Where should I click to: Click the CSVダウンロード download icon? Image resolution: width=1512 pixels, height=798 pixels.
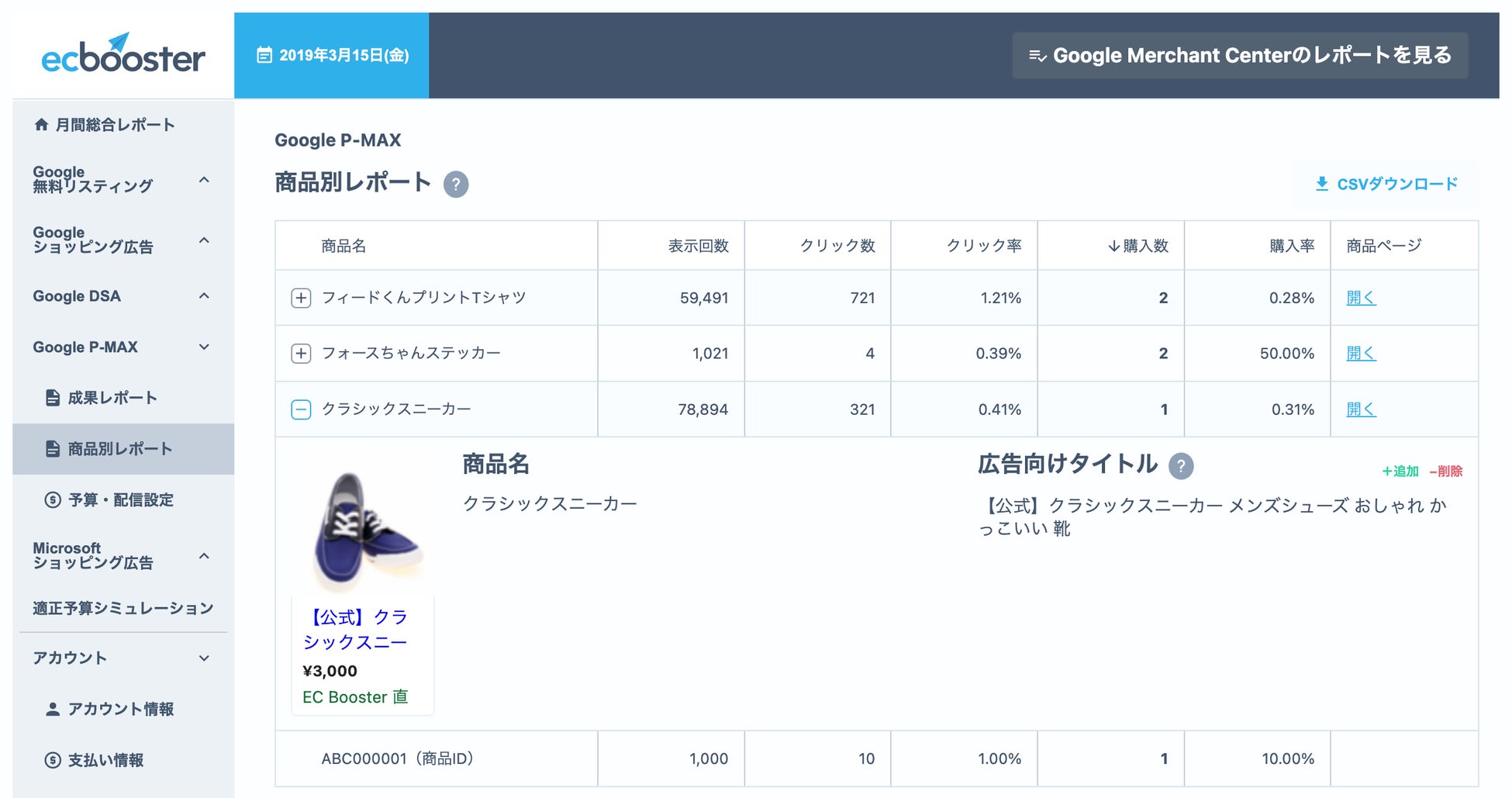1322,184
